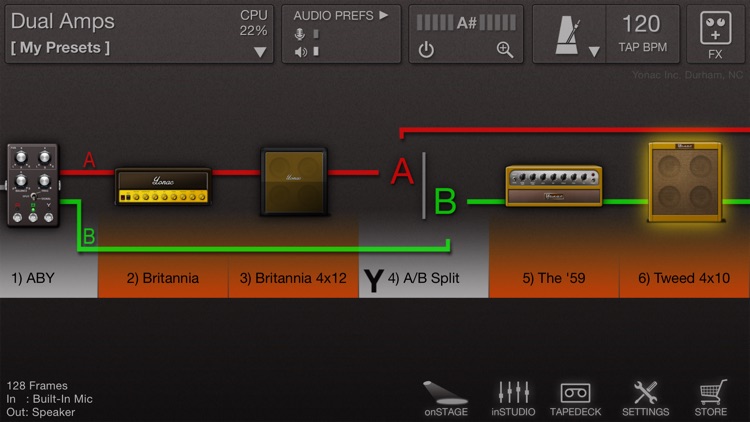Toggle the left footswitch on ABY pedal
750x422 pixels.
[17, 218]
